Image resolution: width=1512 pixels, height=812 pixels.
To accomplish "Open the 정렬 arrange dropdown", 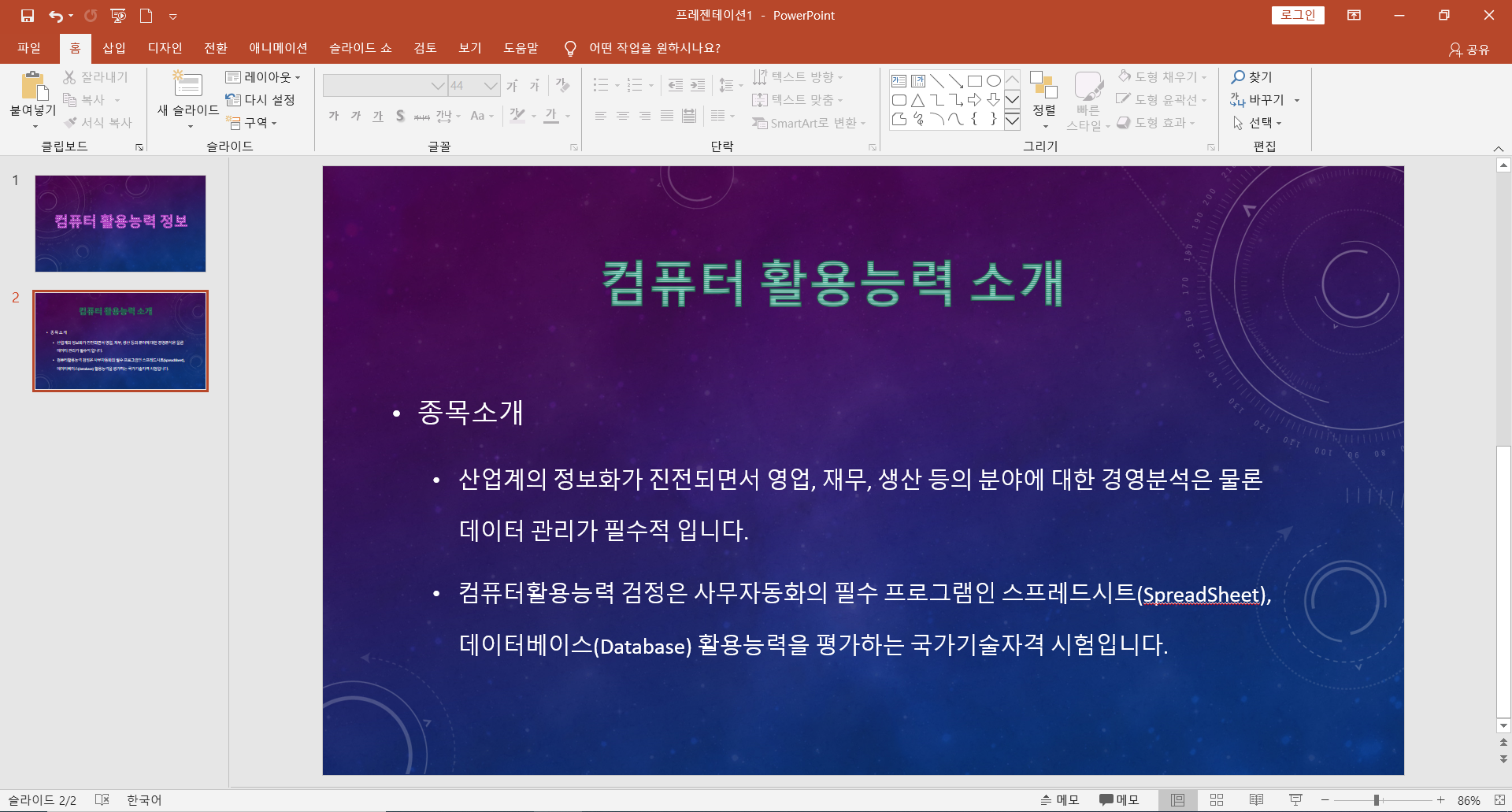I will [1044, 100].
